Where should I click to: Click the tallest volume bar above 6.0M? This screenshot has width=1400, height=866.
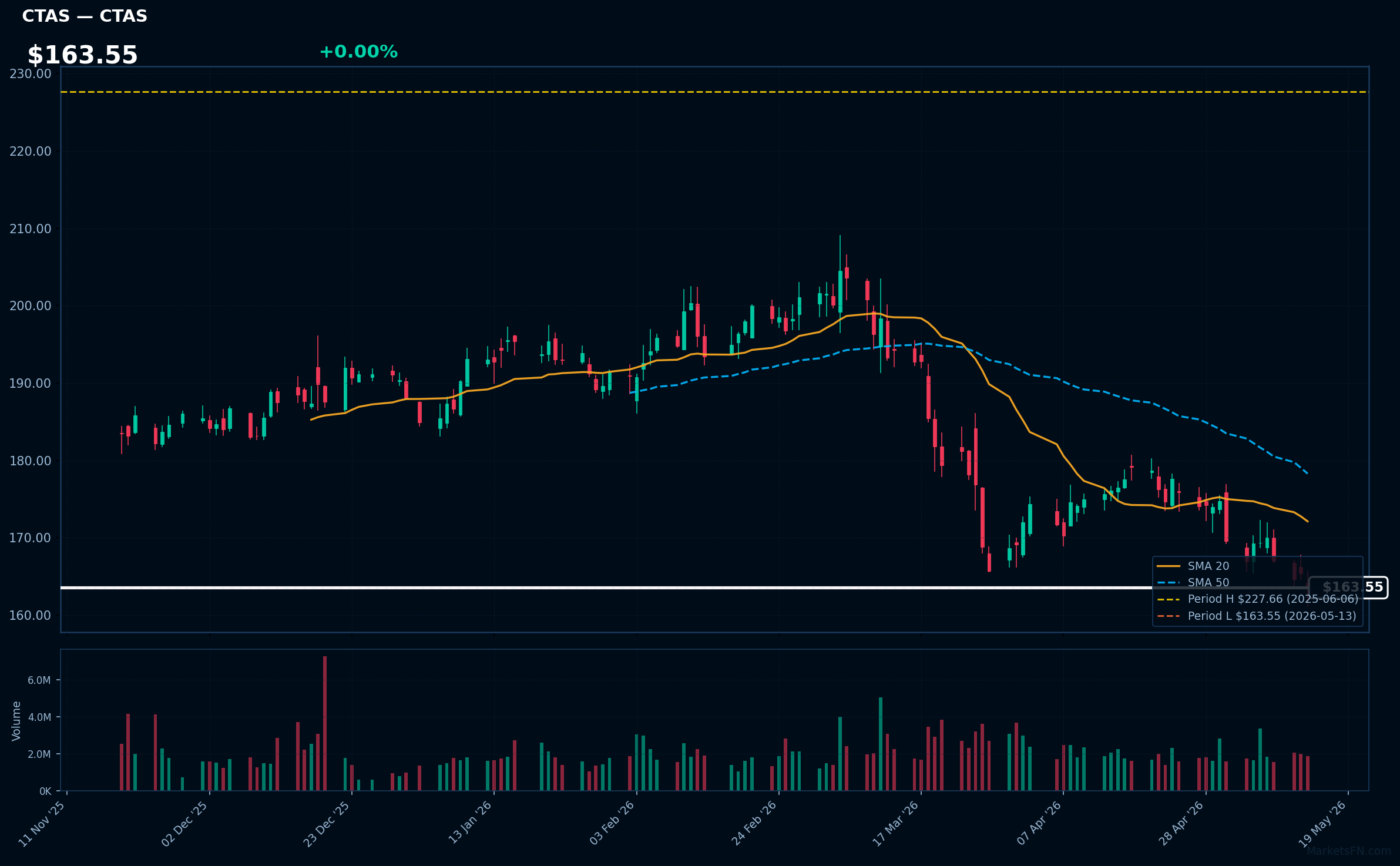[x=325, y=723]
